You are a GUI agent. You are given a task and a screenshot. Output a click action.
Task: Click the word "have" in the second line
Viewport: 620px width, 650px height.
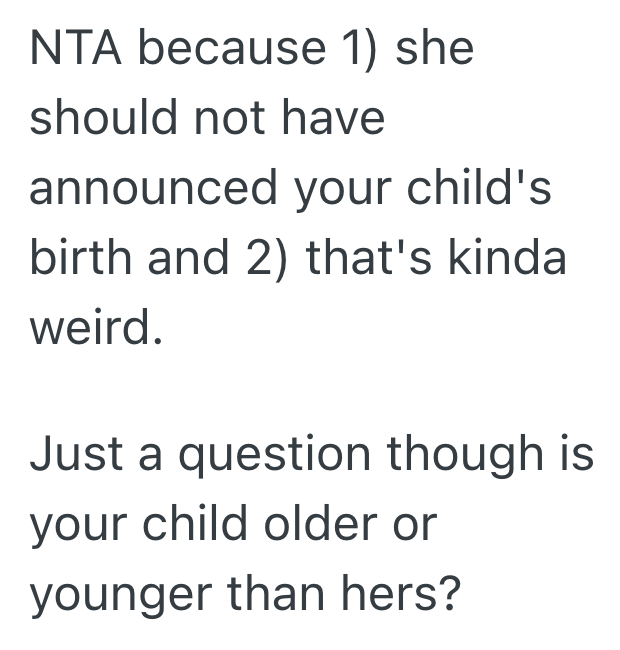[336, 119]
